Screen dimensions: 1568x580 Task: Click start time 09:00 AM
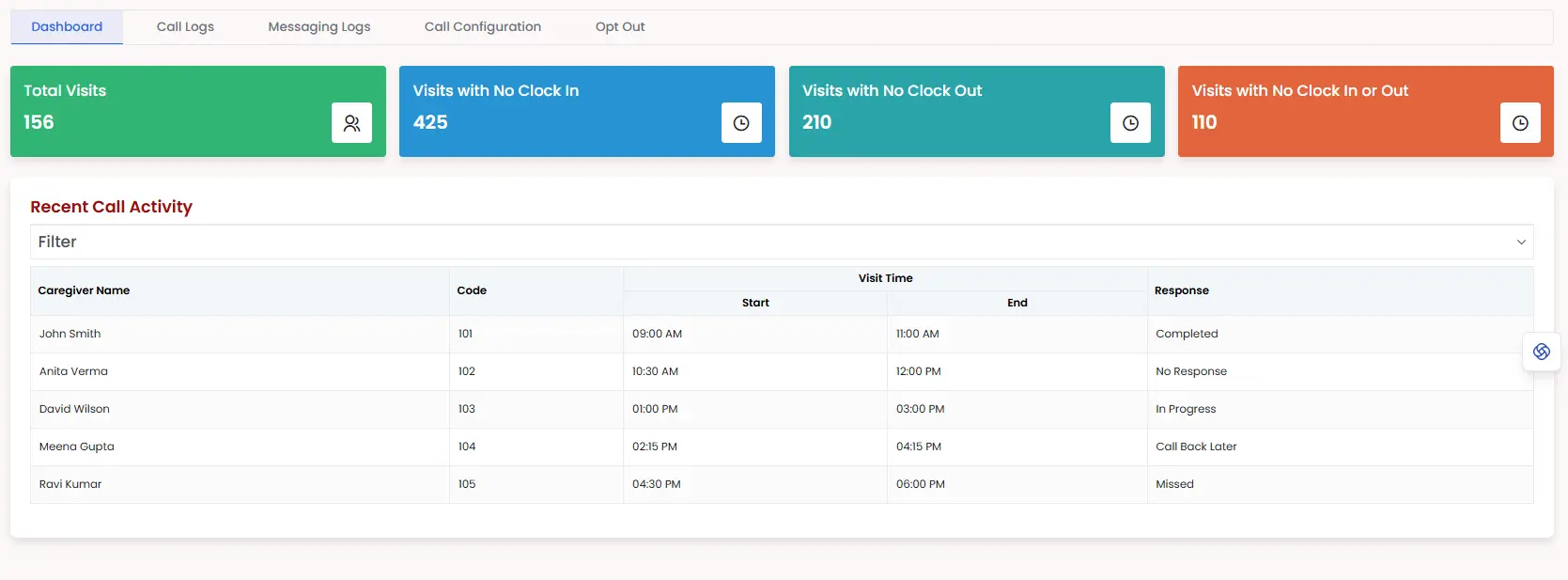[657, 334]
